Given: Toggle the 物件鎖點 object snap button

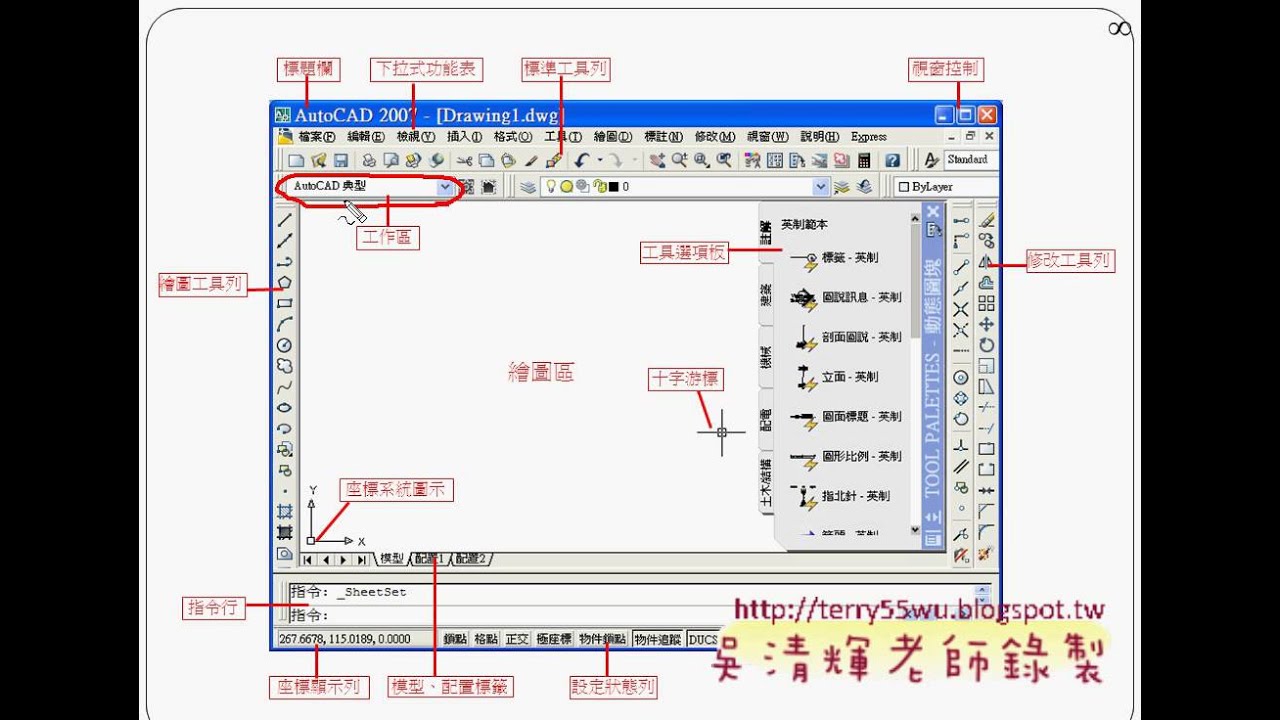Looking at the screenshot, I should point(602,639).
